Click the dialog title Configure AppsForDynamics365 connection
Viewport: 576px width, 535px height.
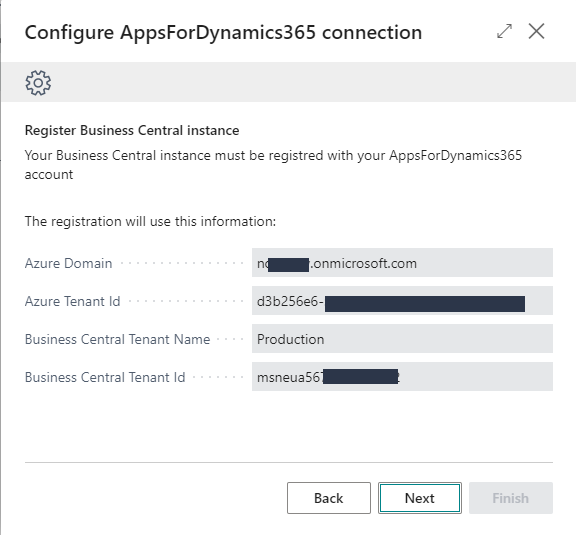223,32
